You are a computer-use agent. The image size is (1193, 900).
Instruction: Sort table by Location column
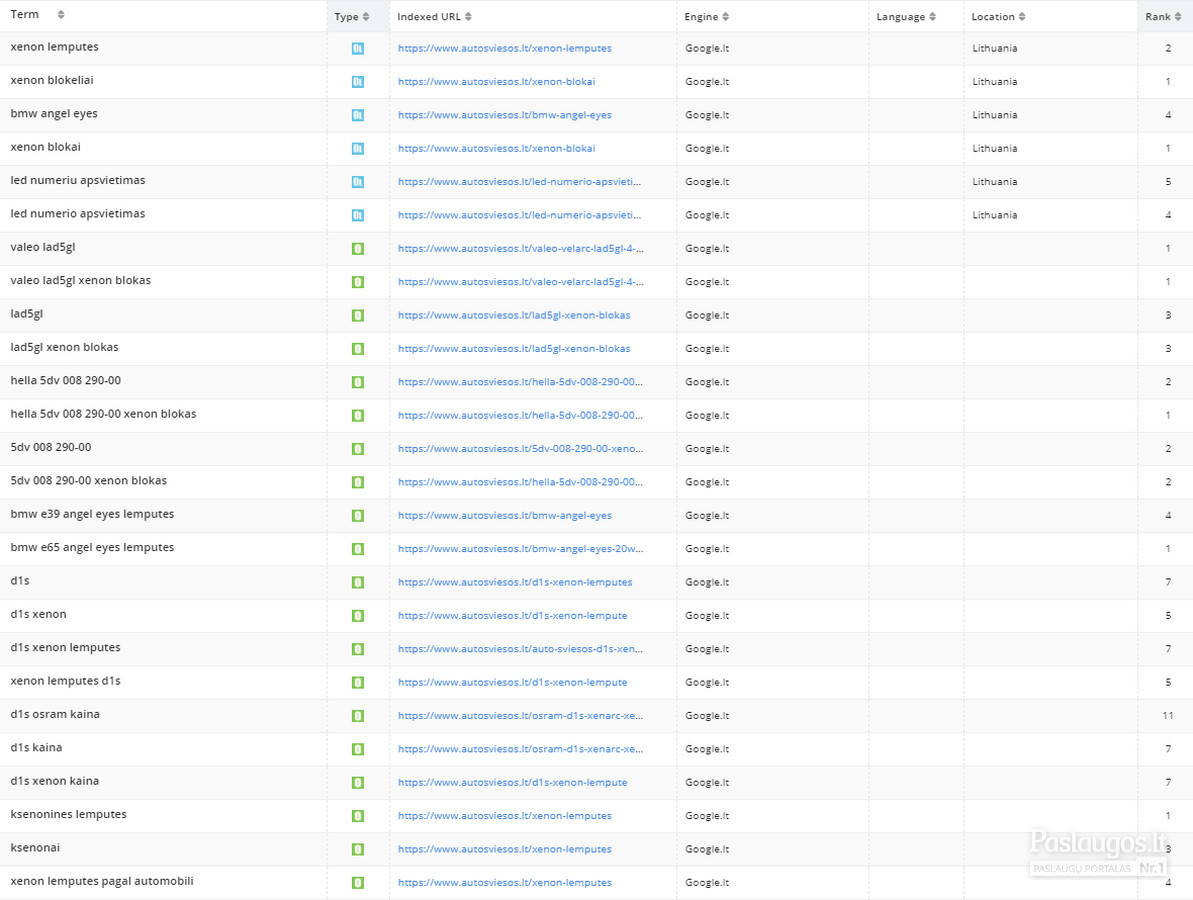[1022, 17]
